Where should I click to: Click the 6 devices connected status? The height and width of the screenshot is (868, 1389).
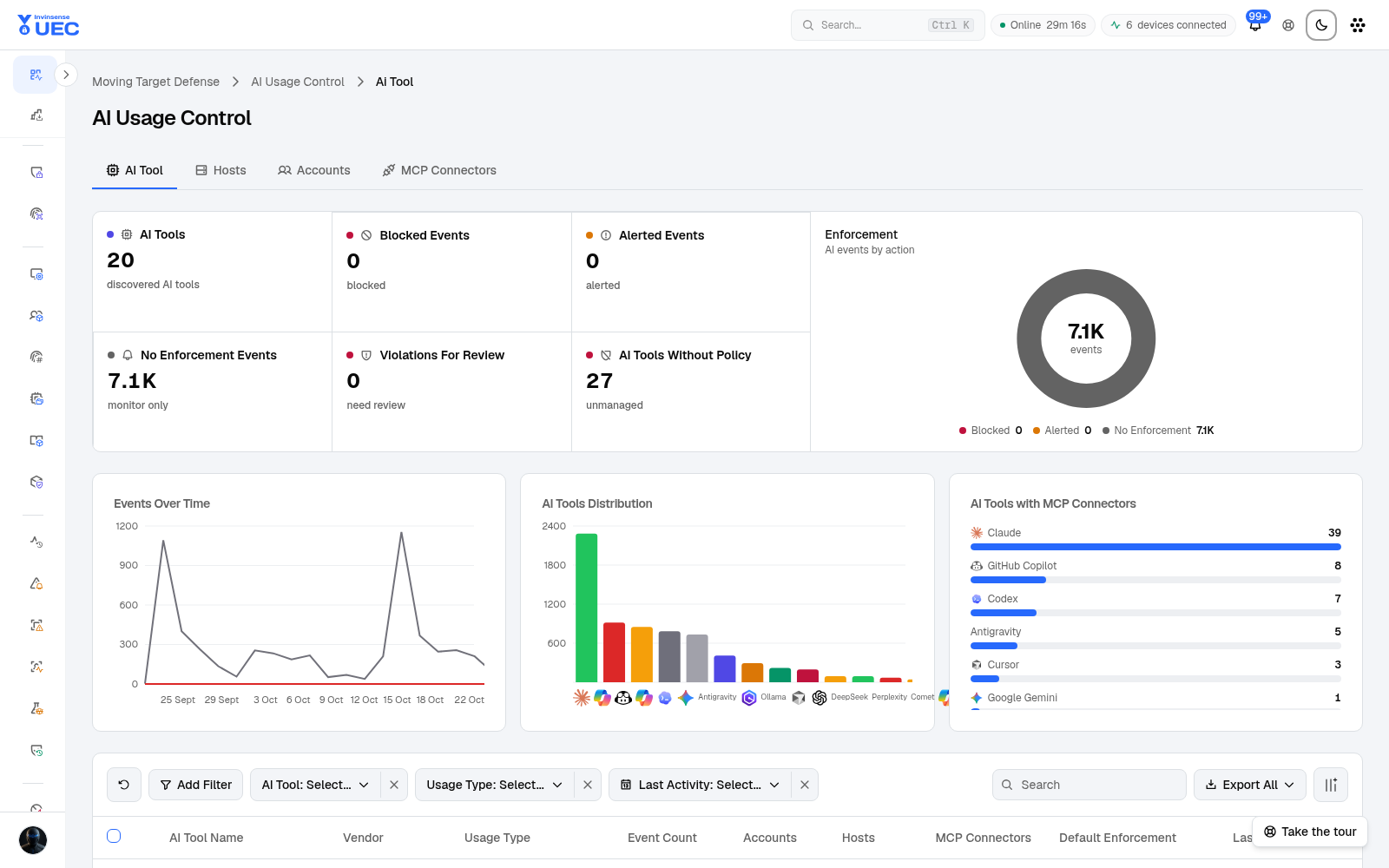1168,25
